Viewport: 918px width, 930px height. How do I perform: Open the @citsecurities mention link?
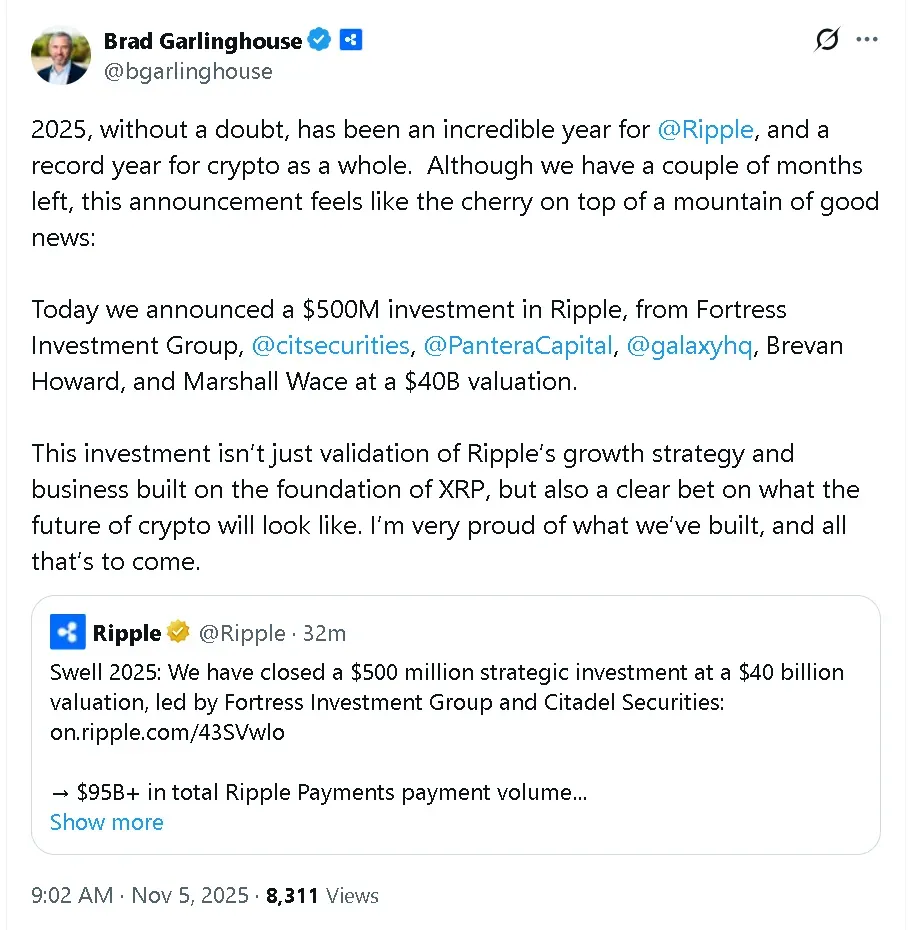[330, 346]
